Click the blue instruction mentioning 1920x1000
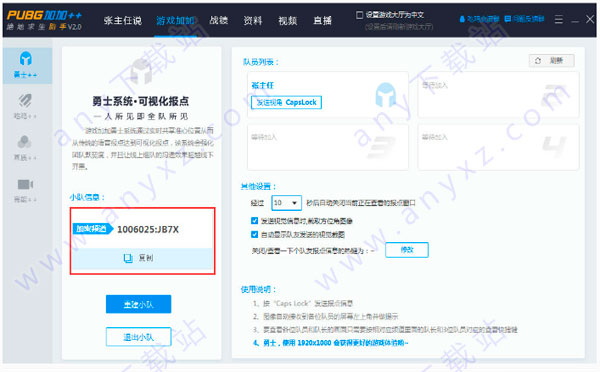This screenshot has height=372, width=600. point(331,343)
